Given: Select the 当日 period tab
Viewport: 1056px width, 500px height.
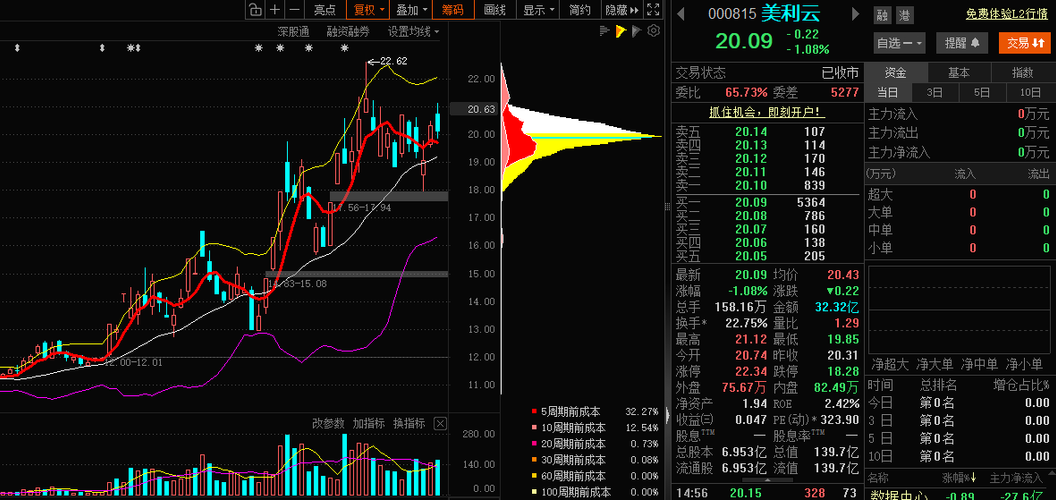Looking at the screenshot, I should [888, 93].
